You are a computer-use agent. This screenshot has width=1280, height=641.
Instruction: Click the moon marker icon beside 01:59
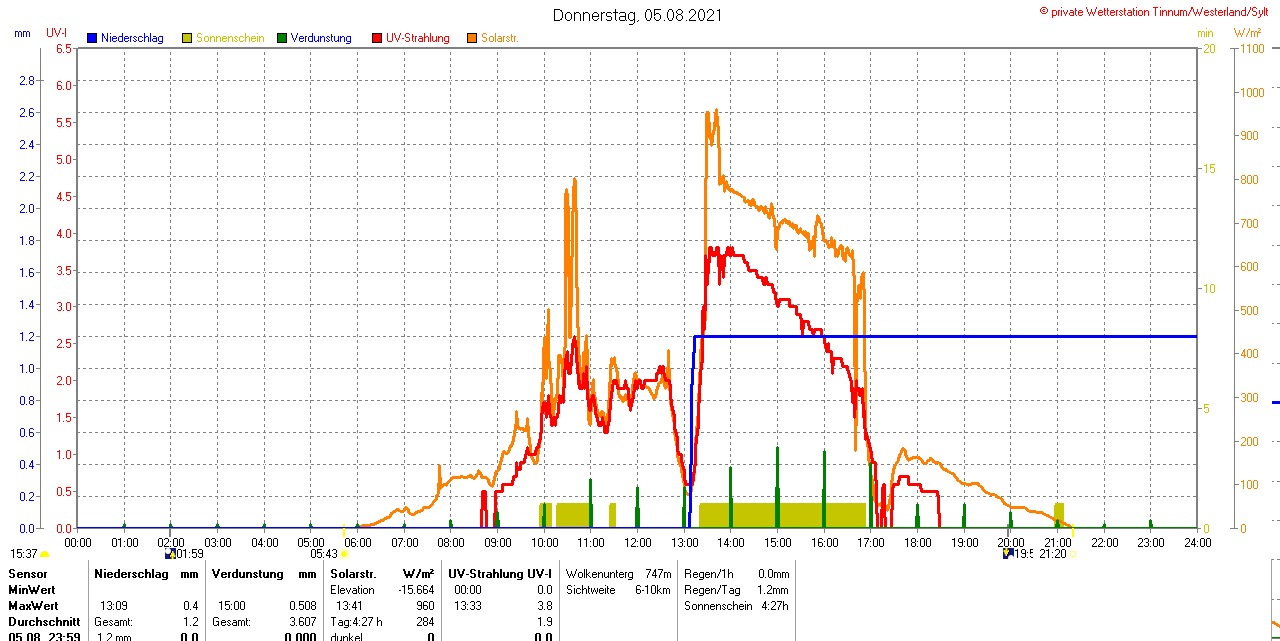(169, 553)
